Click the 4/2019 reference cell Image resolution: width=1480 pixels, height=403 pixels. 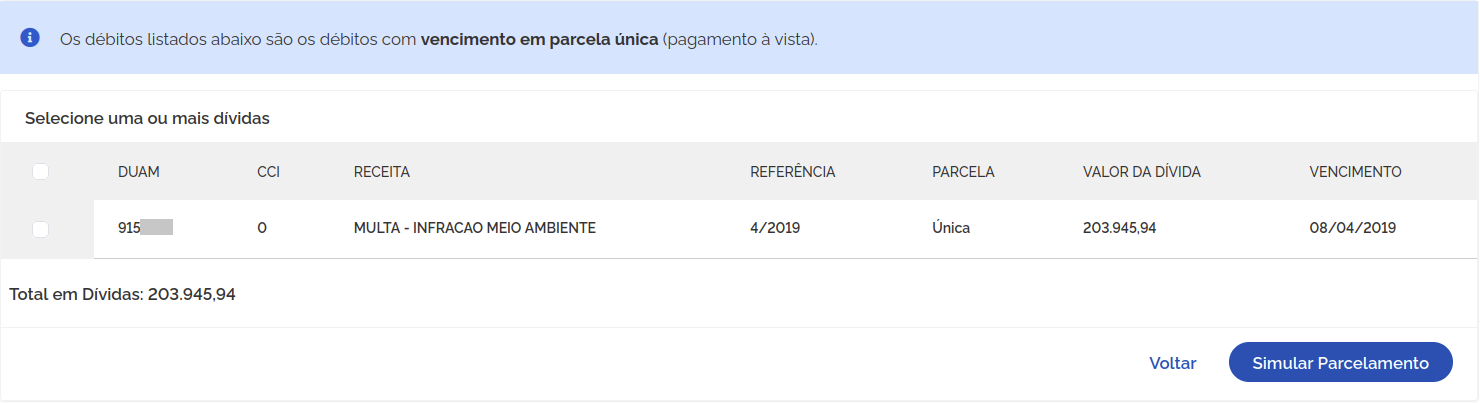(x=775, y=228)
